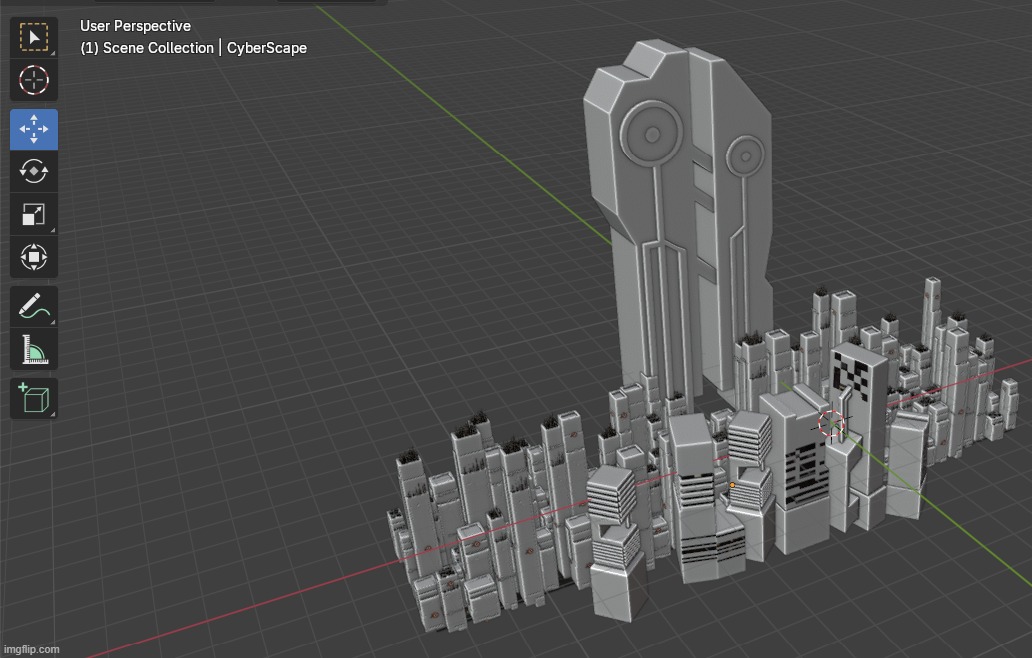Click the Scene Collection text in the viewport
The width and height of the screenshot is (1032, 658).
tap(158, 48)
